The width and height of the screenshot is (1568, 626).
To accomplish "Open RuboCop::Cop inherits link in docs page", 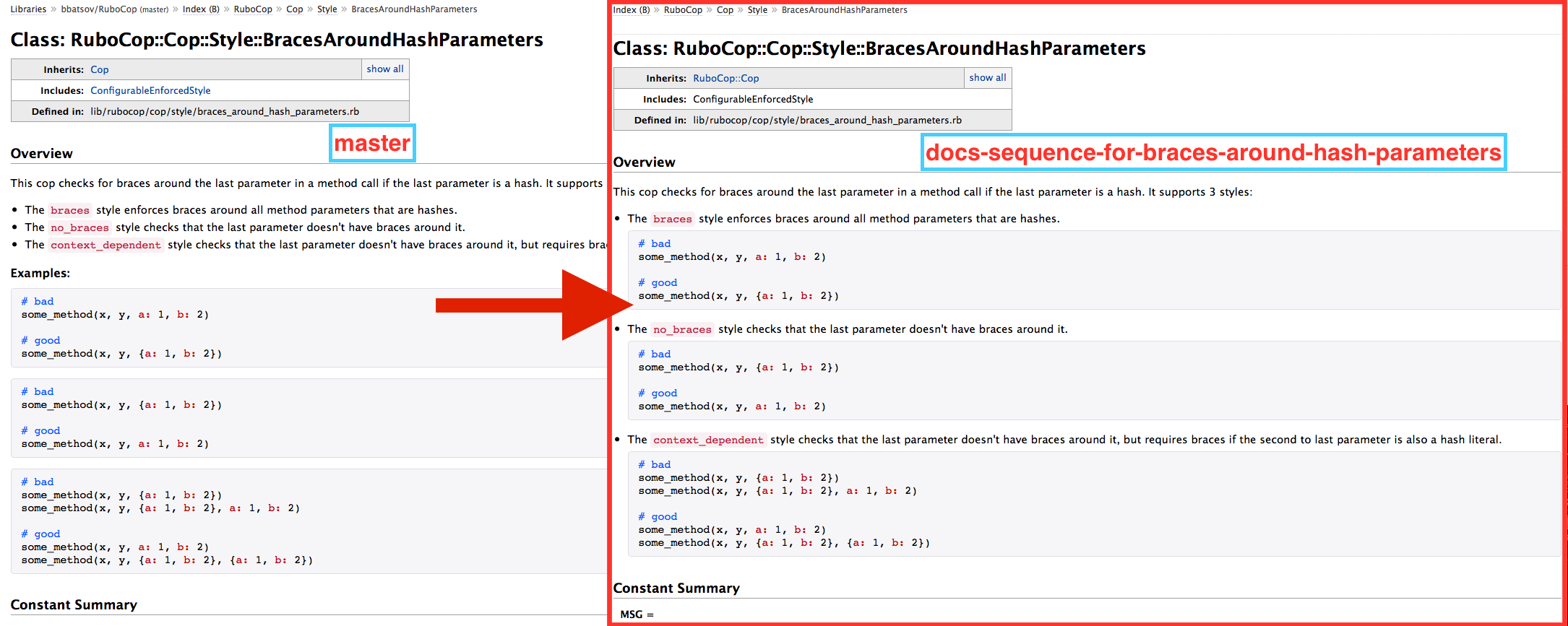I will (726, 79).
